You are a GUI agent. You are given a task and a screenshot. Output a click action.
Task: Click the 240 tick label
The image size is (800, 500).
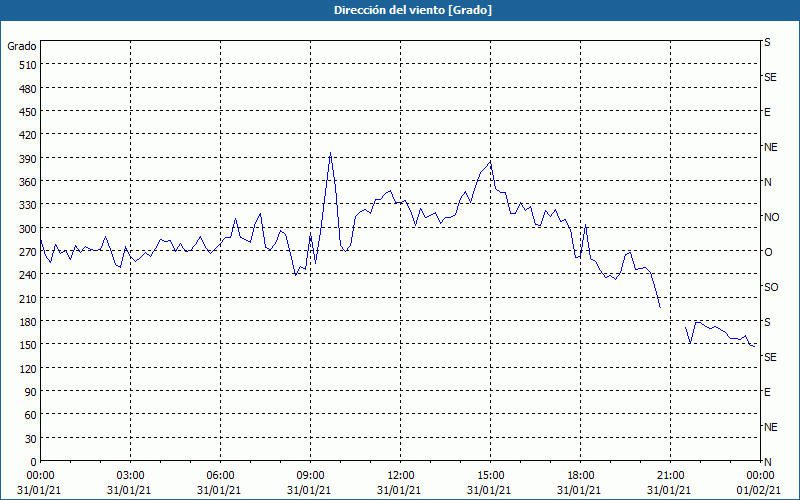[28, 275]
